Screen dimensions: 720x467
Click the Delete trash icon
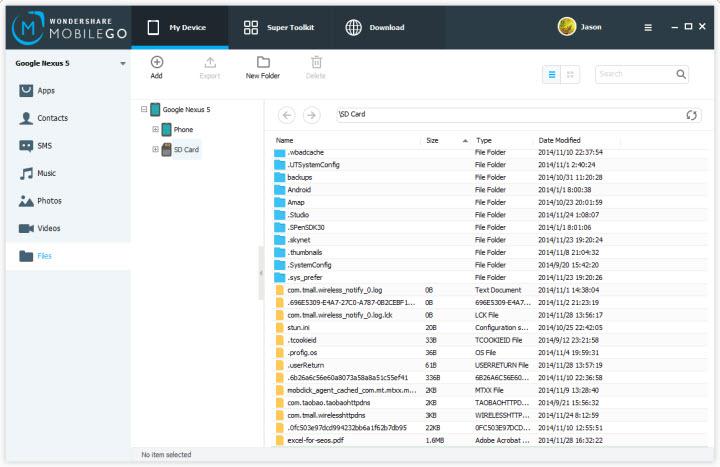[x=316, y=62]
